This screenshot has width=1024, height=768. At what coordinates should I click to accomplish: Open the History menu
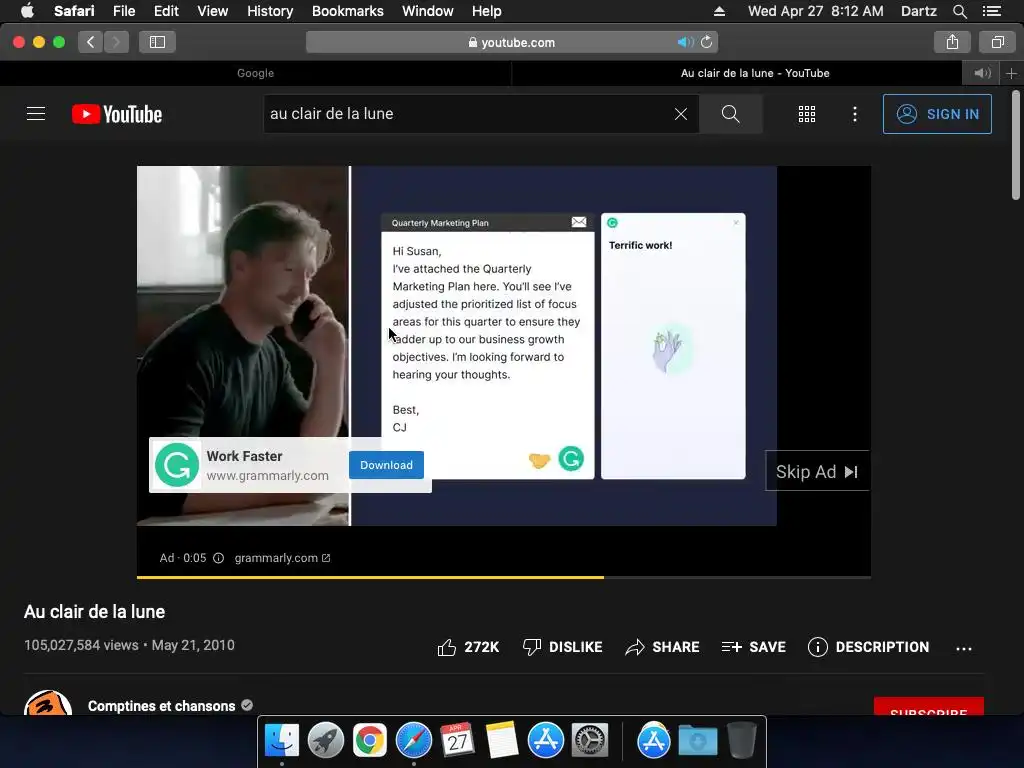pyautogui.click(x=270, y=11)
